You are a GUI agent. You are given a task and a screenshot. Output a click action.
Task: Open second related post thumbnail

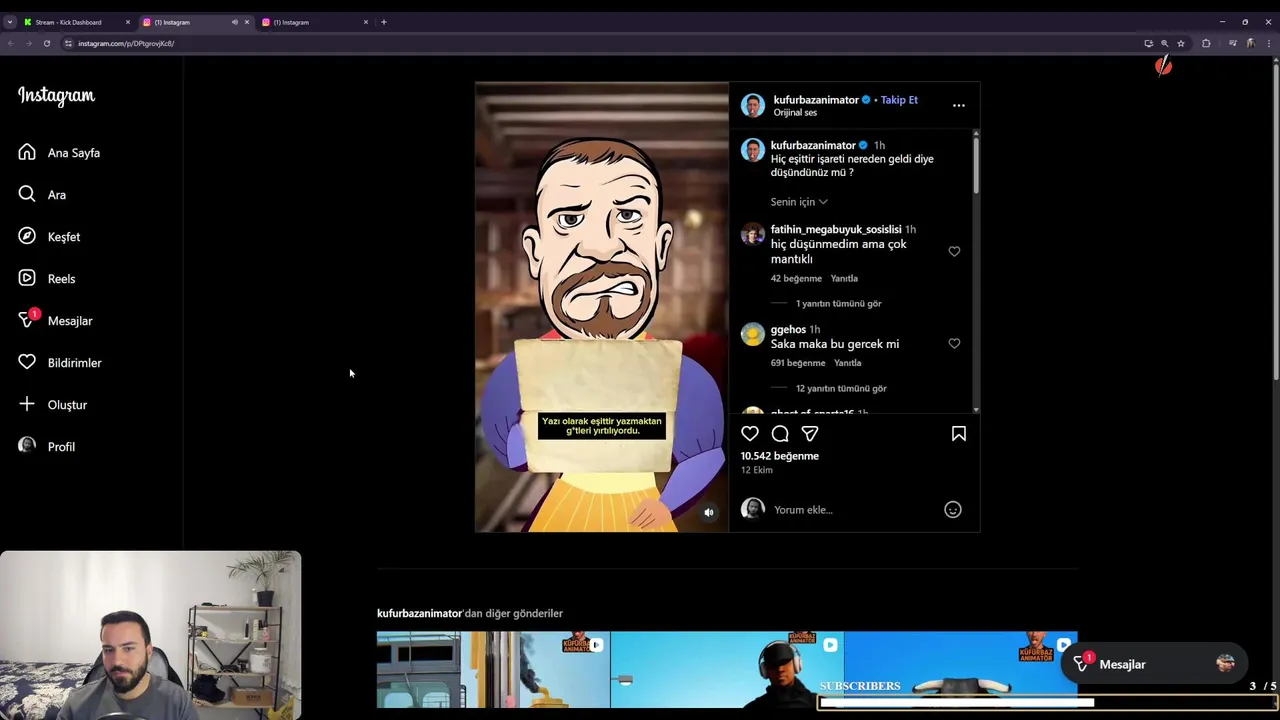[727, 669]
